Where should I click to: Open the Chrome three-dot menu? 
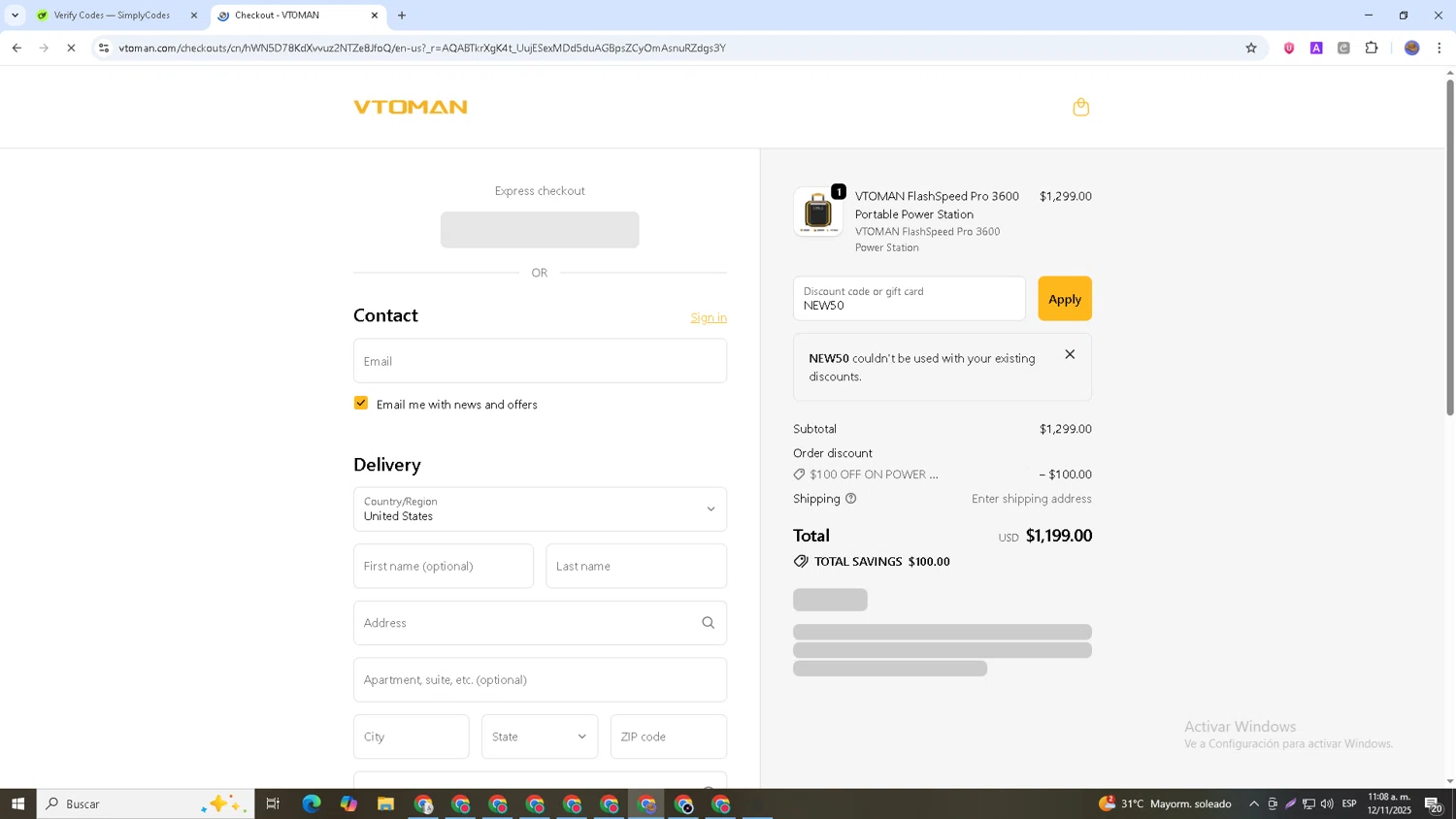click(x=1439, y=48)
